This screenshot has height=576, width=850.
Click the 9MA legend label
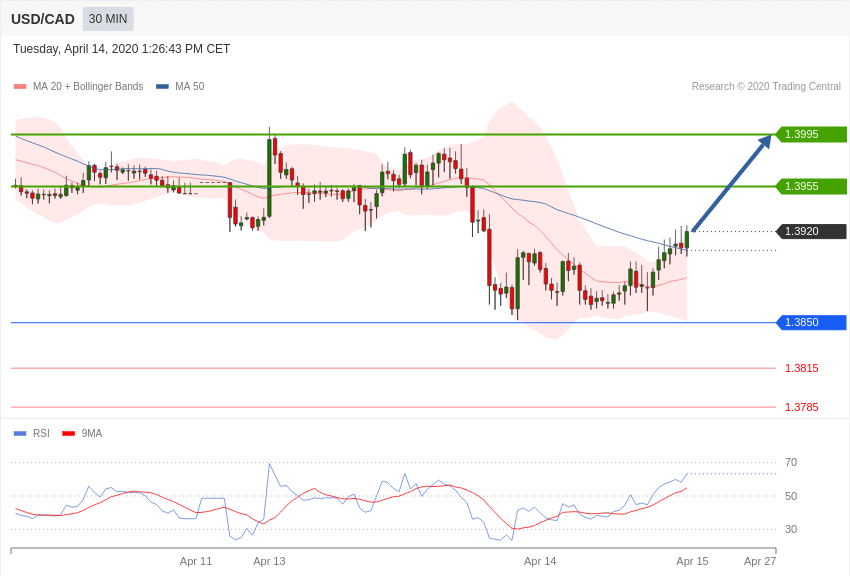(92, 433)
